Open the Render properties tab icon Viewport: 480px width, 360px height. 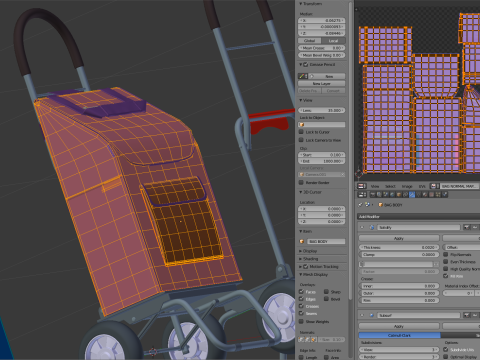373,194
